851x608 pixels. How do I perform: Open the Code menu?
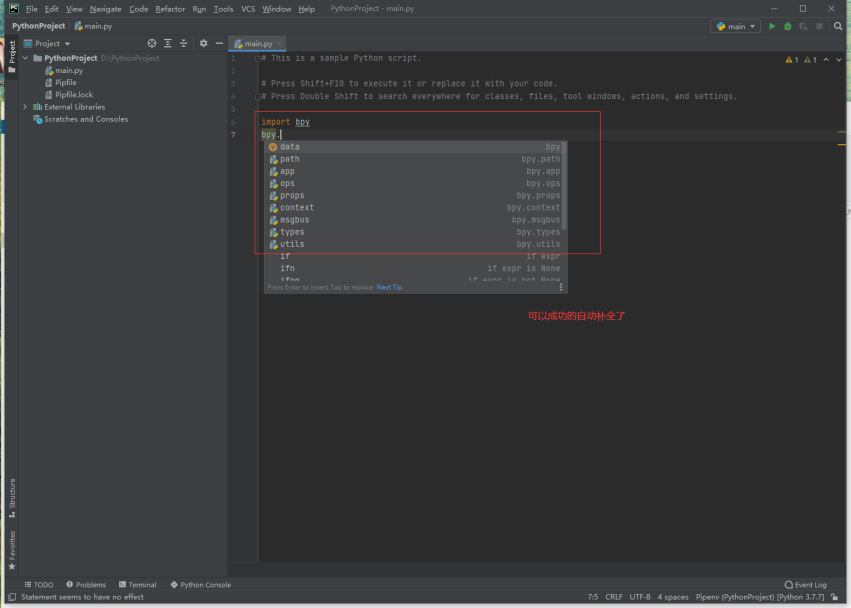pyautogui.click(x=138, y=9)
